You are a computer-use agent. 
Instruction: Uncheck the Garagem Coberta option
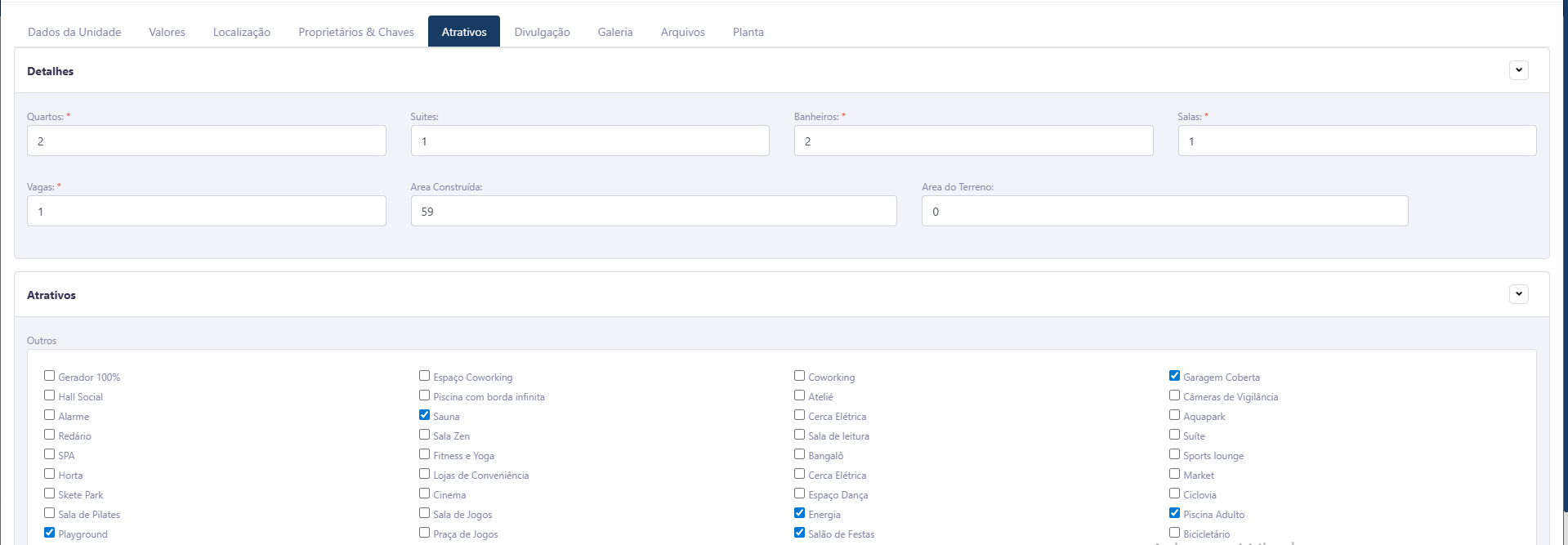pos(1174,376)
